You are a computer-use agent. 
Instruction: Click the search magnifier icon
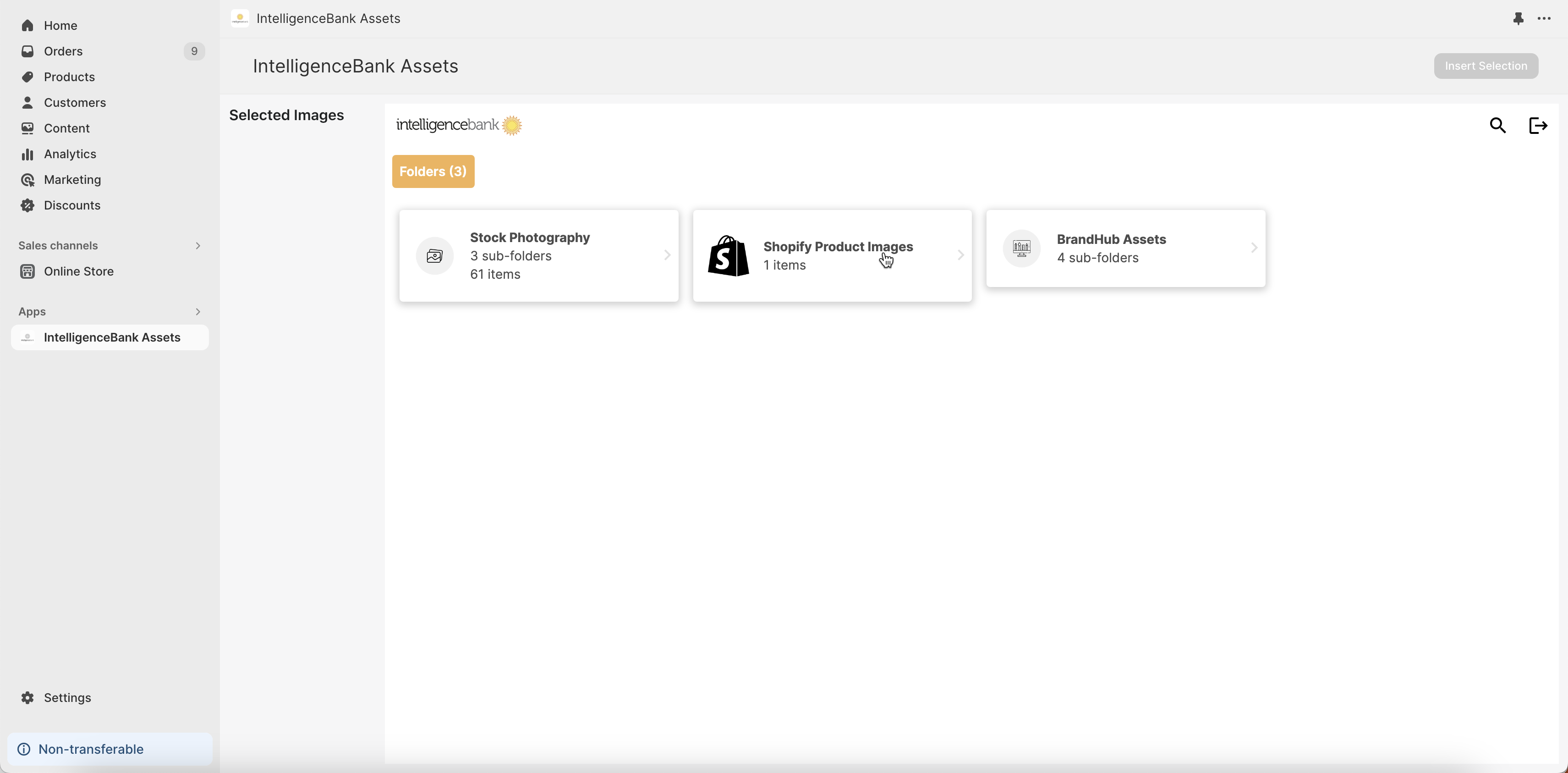pos(1497,126)
